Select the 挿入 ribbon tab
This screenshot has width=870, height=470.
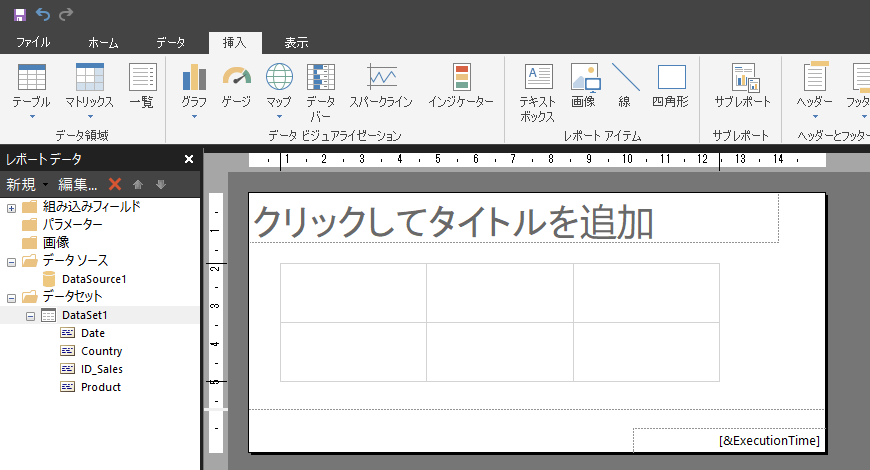point(235,43)
